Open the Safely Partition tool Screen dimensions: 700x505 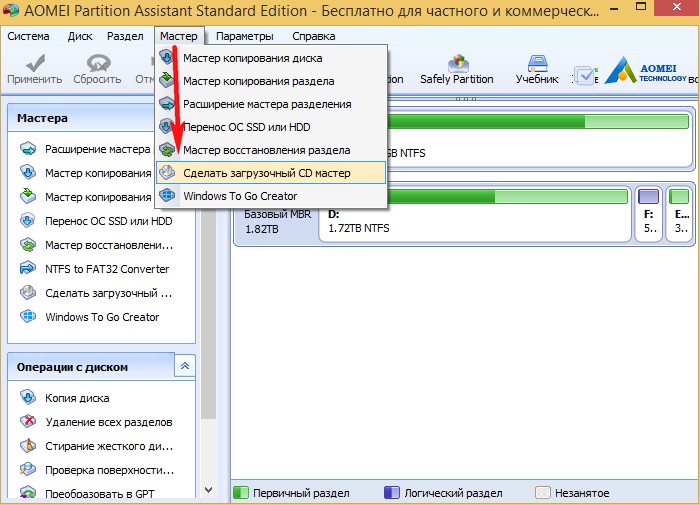click(x=456, y=70)
